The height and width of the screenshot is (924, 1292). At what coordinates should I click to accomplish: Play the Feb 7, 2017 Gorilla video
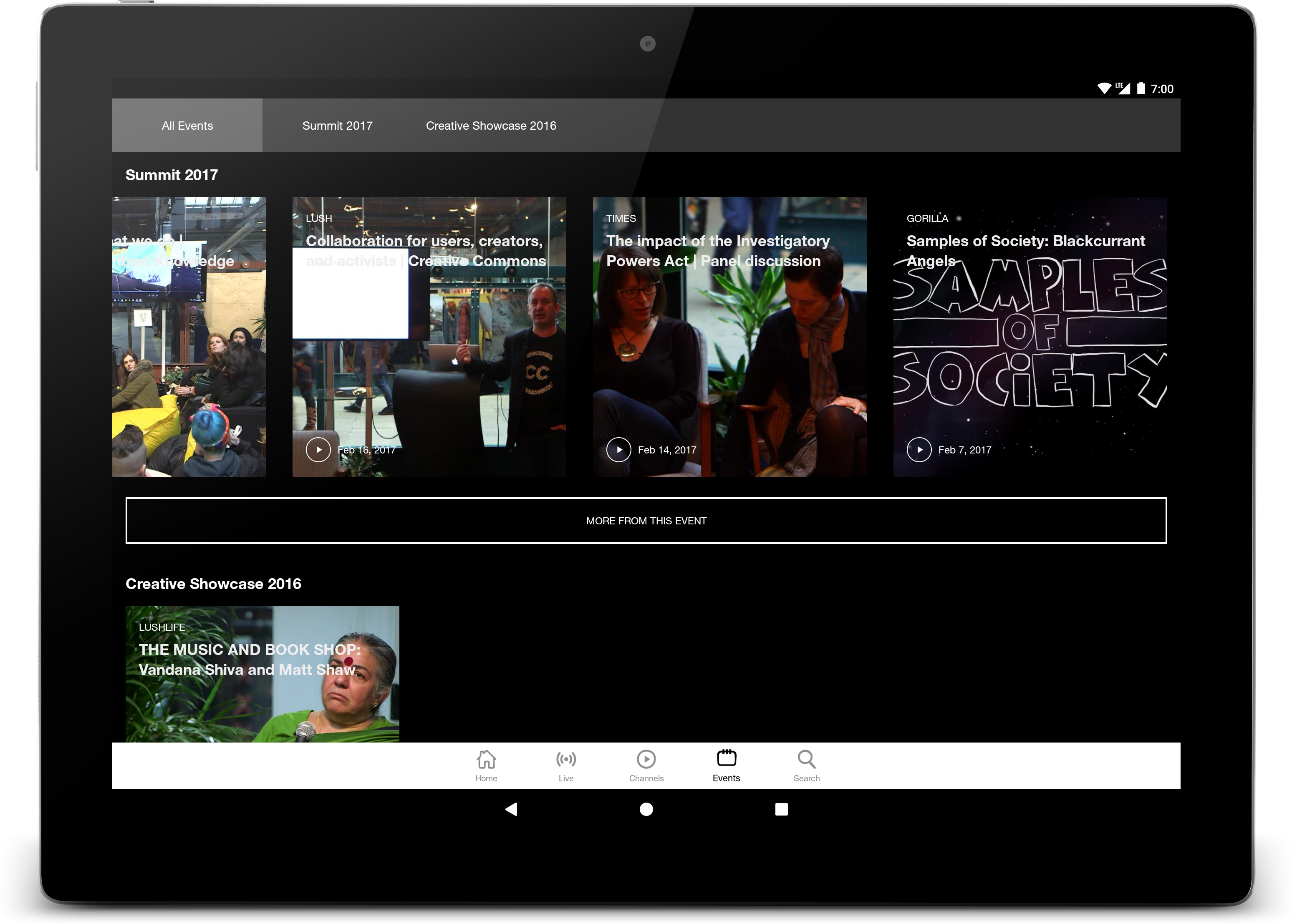919,449
